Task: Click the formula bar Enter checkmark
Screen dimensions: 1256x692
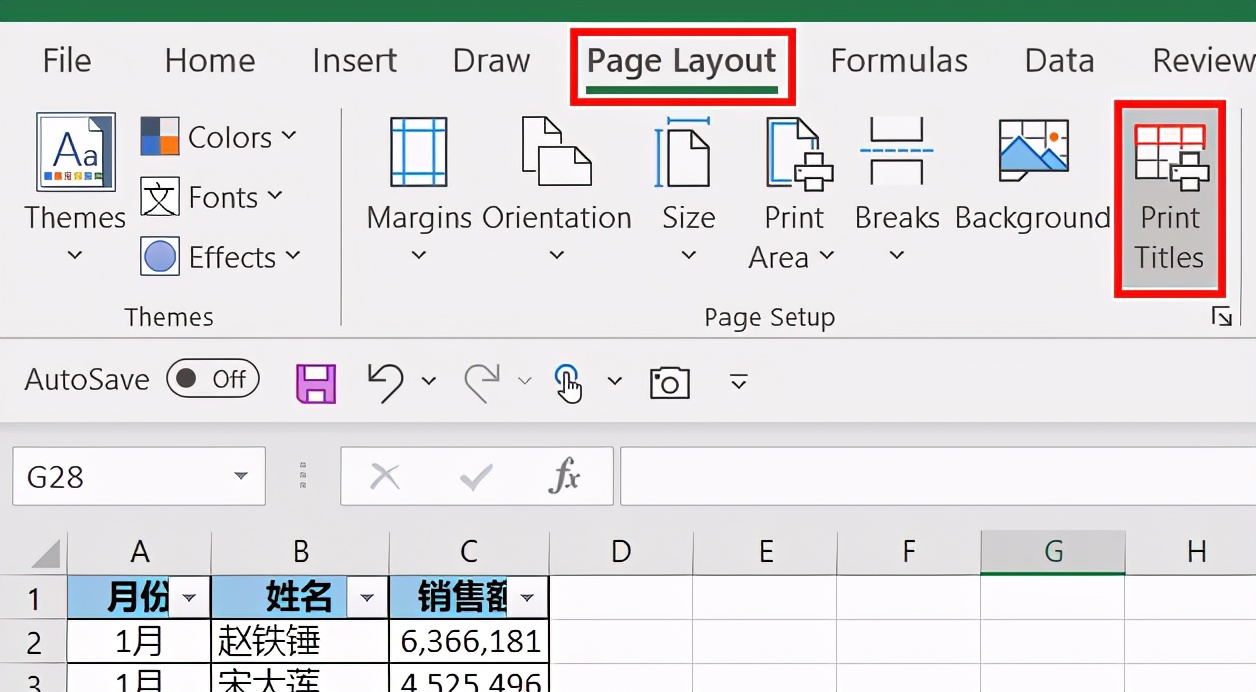Action: [476, 477]
